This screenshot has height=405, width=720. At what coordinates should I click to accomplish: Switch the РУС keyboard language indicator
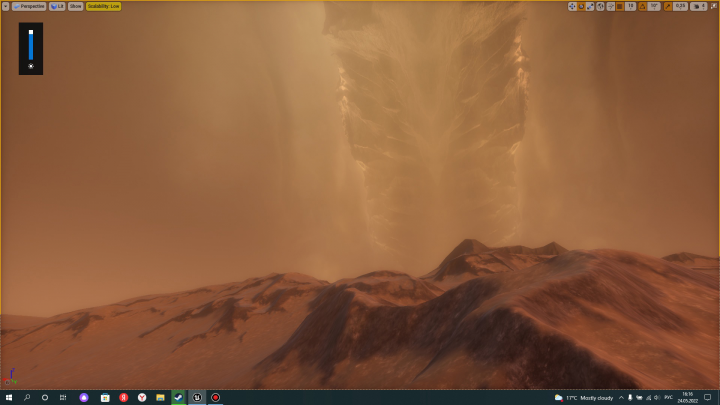669,398
